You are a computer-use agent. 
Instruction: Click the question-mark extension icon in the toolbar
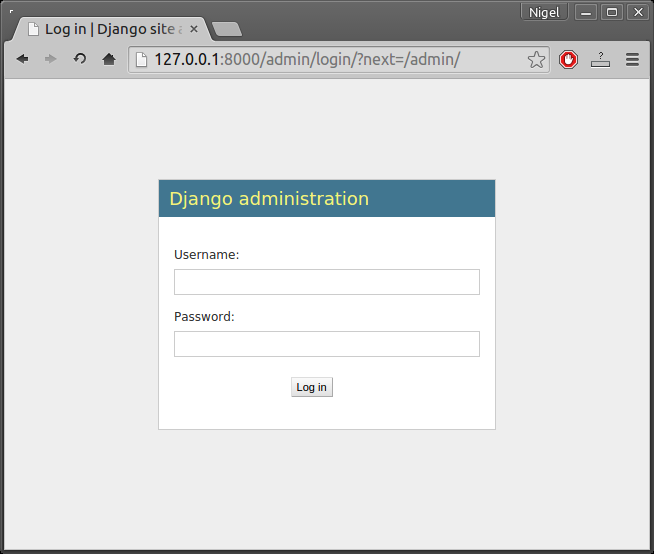pos(600,60)
